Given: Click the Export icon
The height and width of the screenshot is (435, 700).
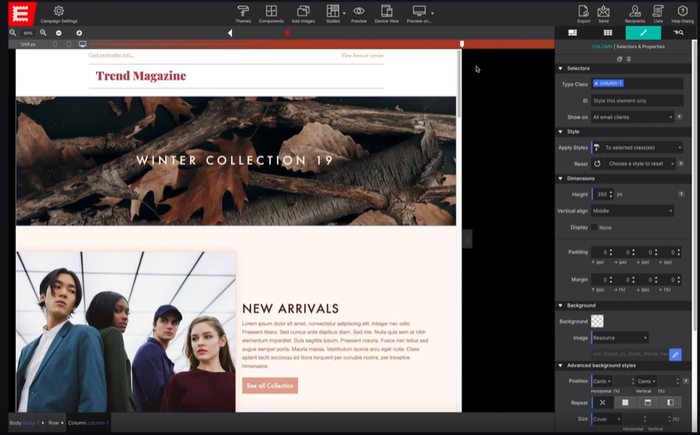Looking at the screenshot, I should [x=583, y=12].
